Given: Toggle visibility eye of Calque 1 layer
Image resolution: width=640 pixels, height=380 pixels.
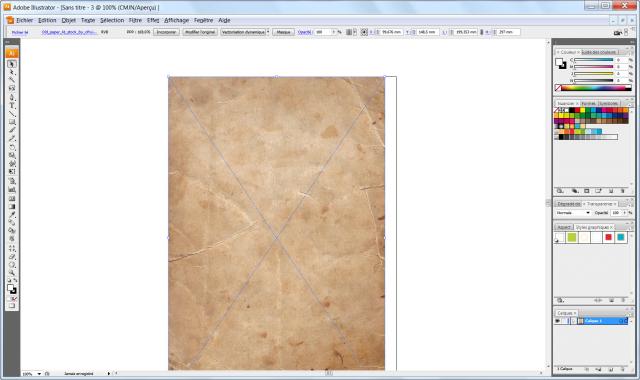Looking at the screenshot, I should (558, 321).
